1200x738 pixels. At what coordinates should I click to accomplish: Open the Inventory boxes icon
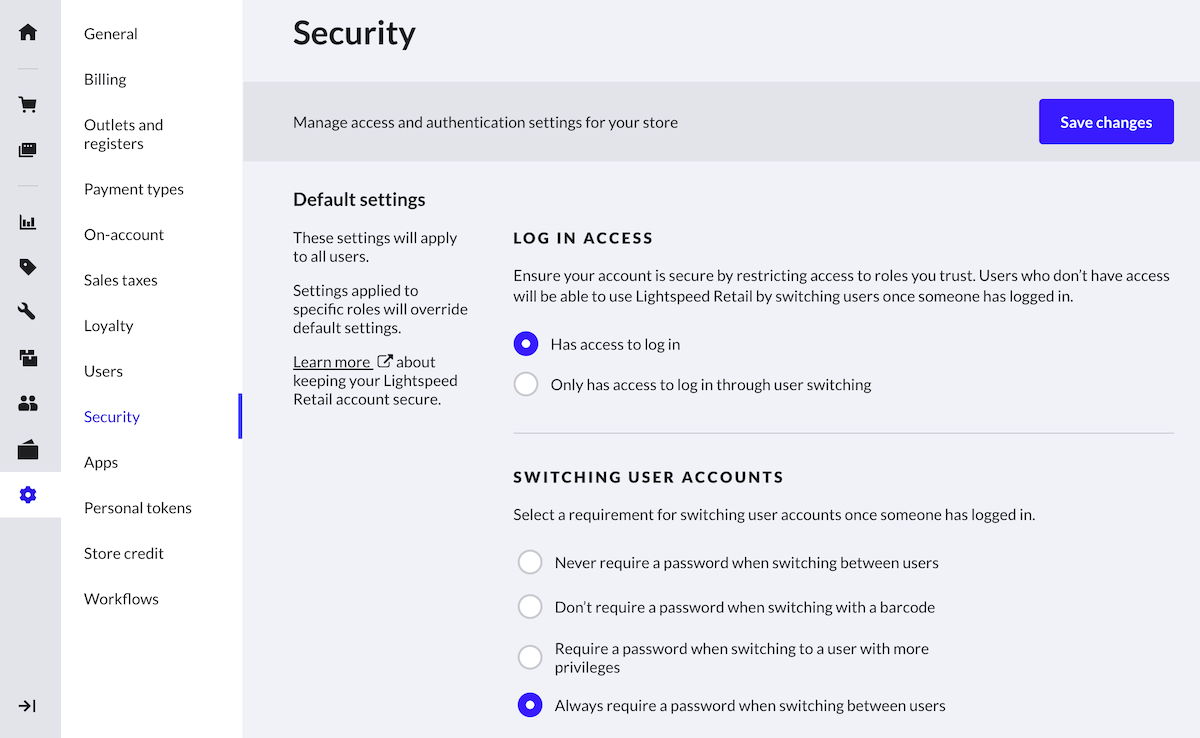[x=28, y=357]
